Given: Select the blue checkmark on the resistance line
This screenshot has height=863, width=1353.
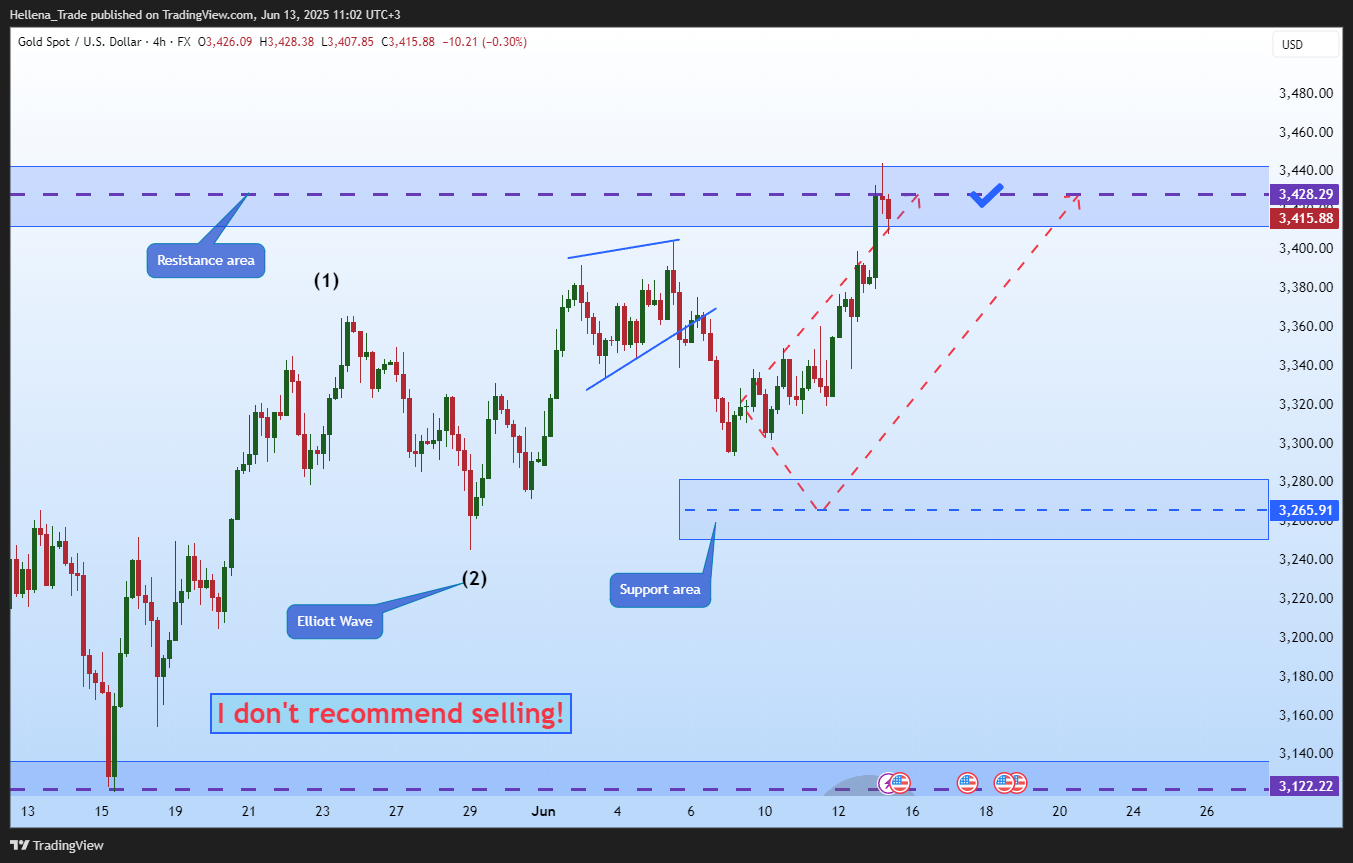Looking at the screenshot, I should (x=986, y=195).
